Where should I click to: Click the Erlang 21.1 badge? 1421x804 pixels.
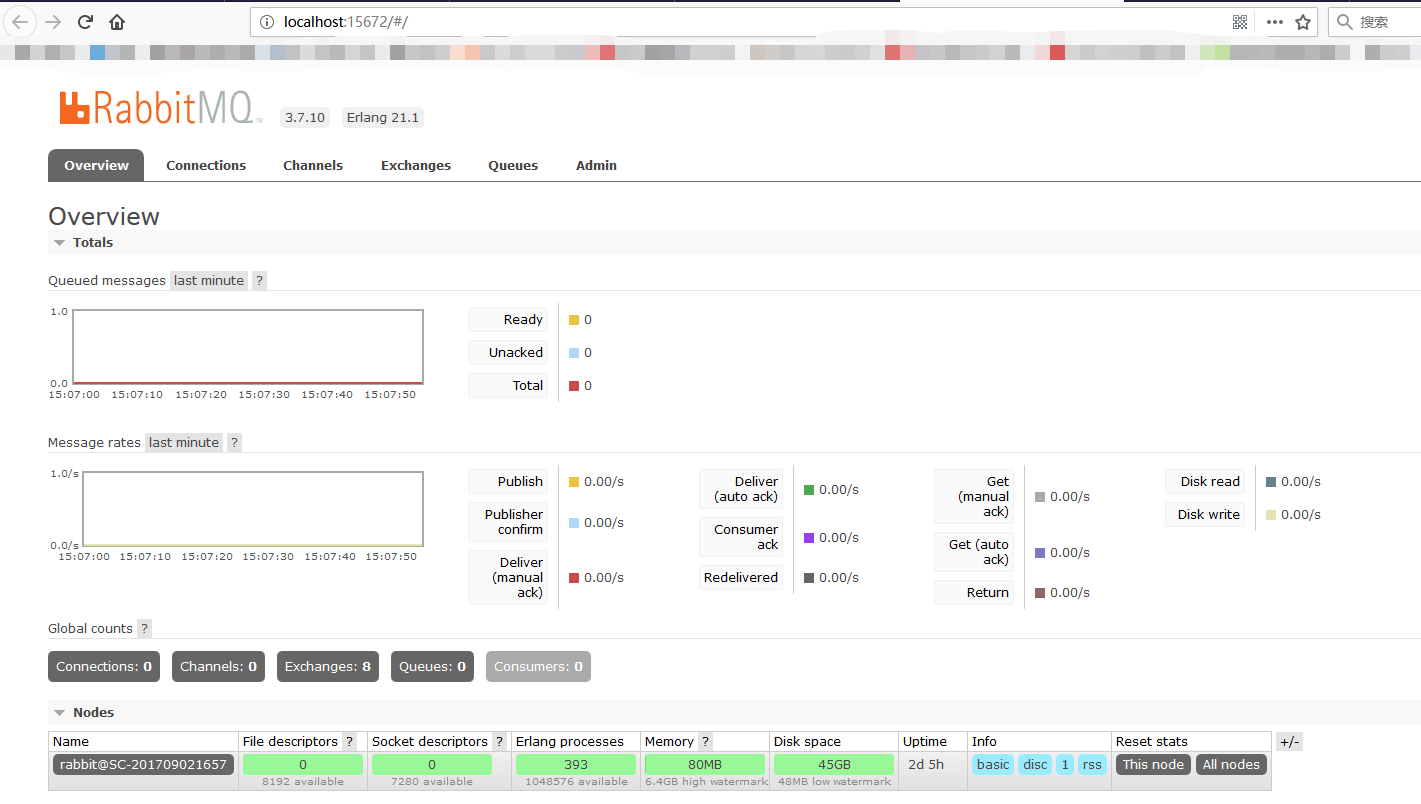383,118
